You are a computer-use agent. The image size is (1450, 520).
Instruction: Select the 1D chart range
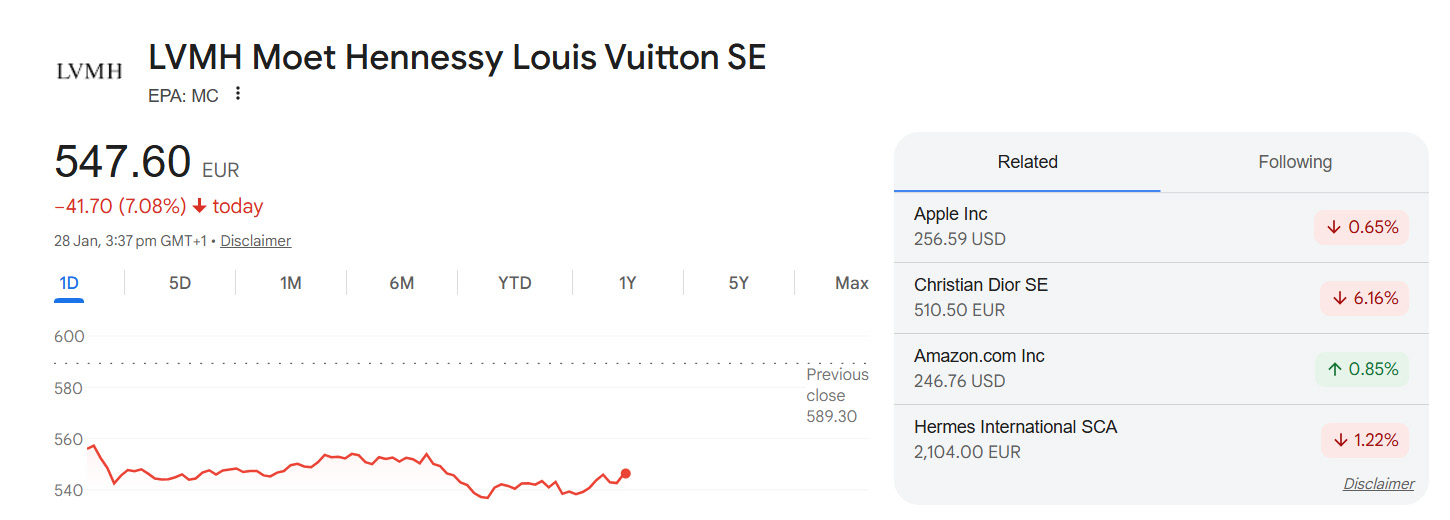tap(69, 283)
